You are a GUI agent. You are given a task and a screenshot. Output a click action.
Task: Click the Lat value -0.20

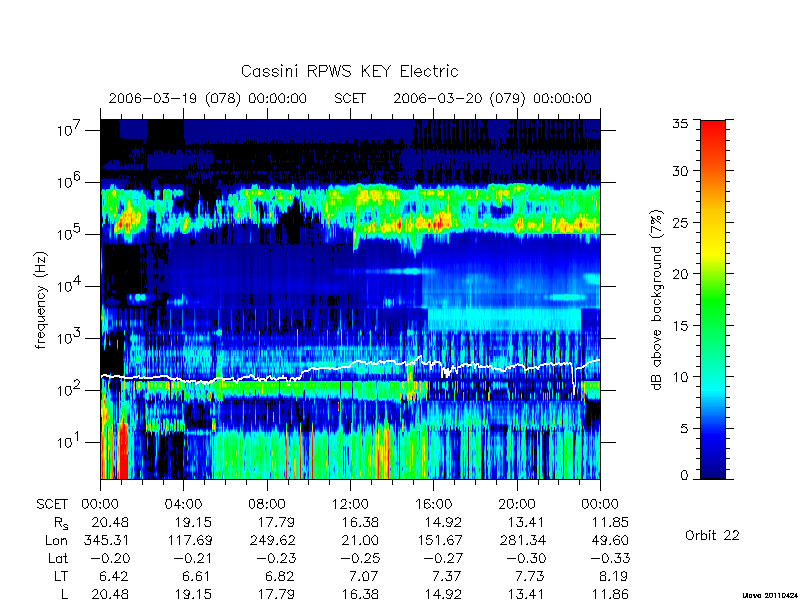[x=110, y=558]
